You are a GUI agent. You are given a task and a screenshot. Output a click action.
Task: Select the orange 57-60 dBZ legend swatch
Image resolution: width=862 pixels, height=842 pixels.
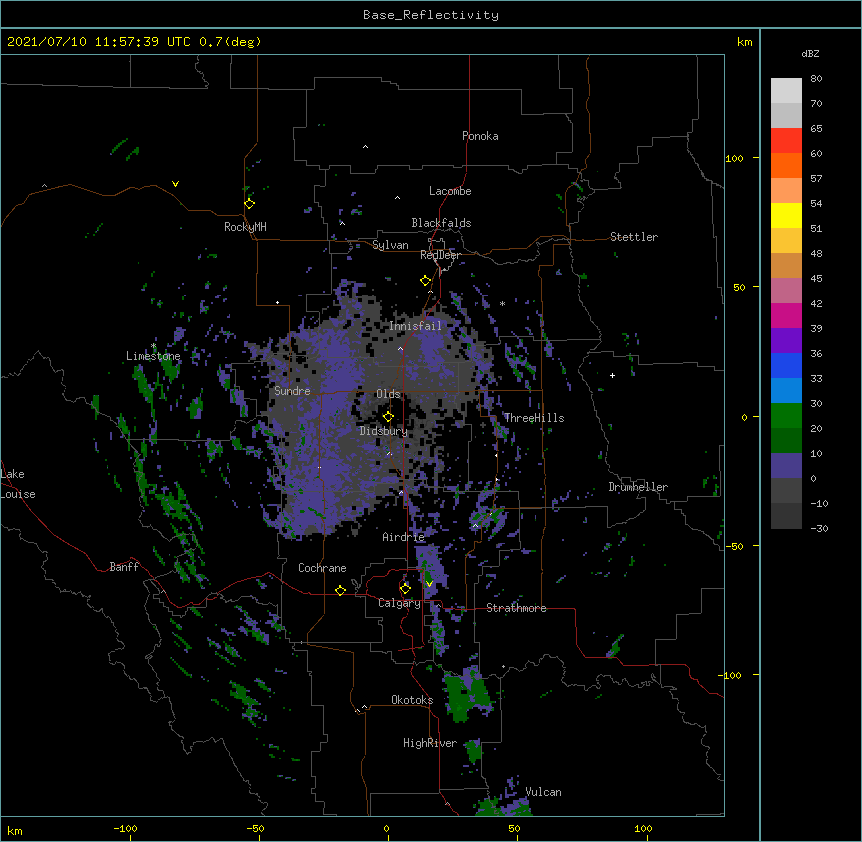pyautogui.click(x=786, y=165)
